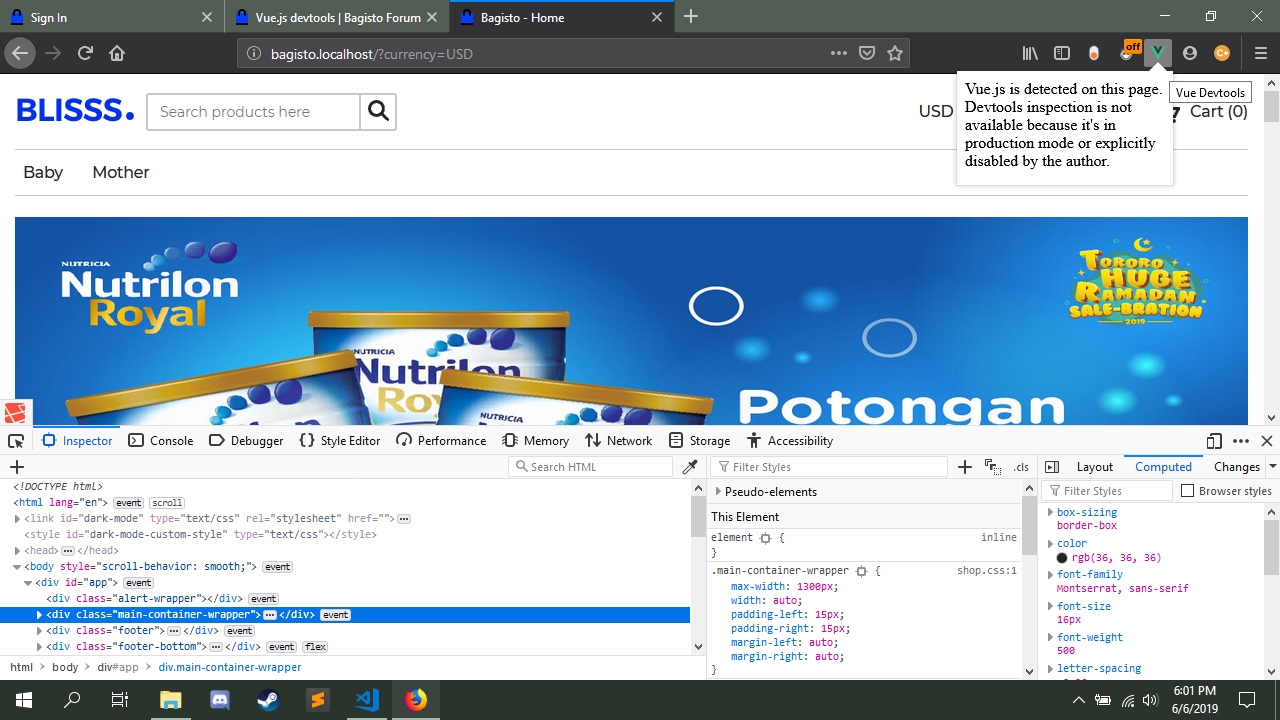The image size is (1280, 720).
Task: Pick a color with the eyedropper tool
Action: (x=690, y=467)
